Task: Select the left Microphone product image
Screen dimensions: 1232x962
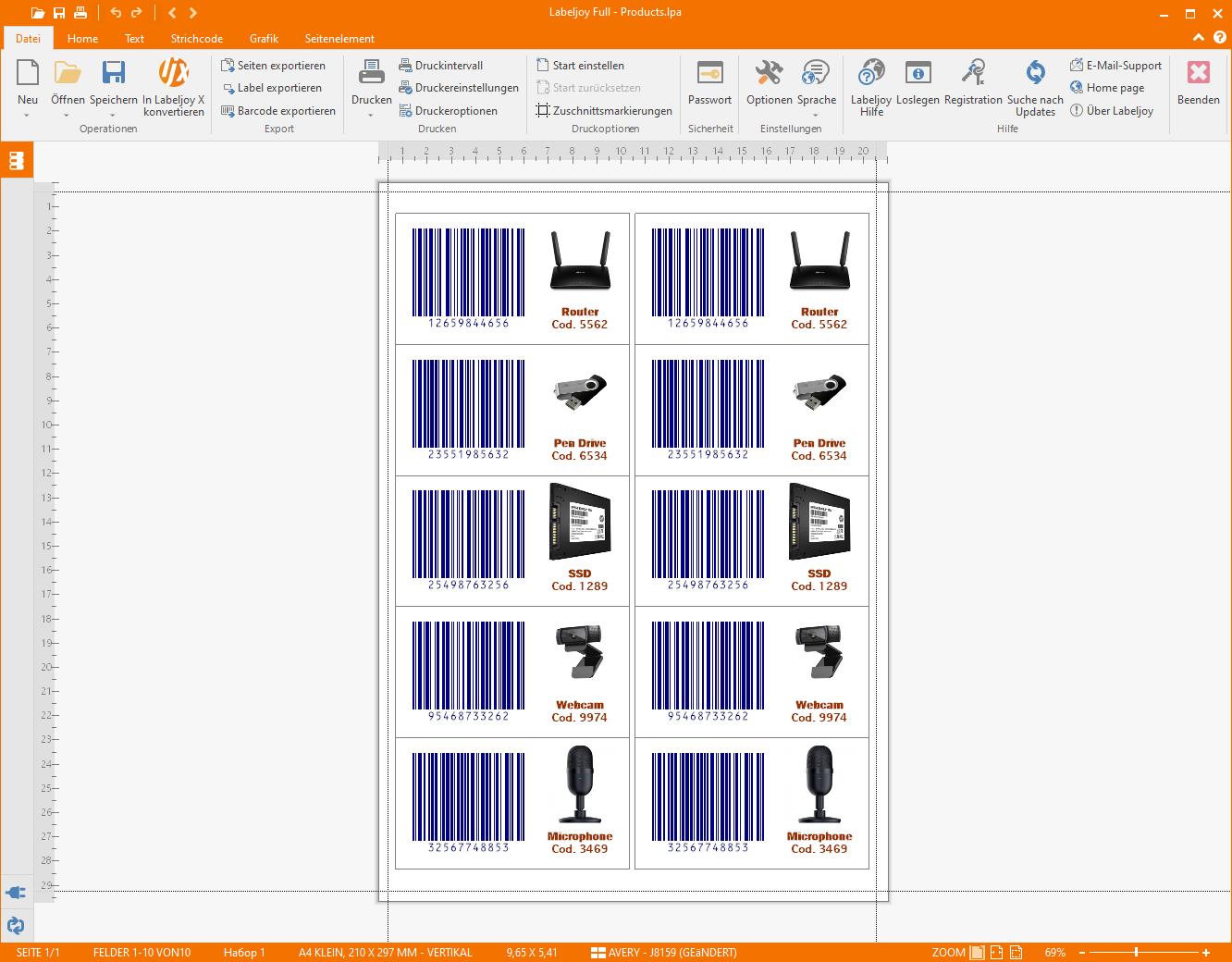Action: [x=580, y=785]
